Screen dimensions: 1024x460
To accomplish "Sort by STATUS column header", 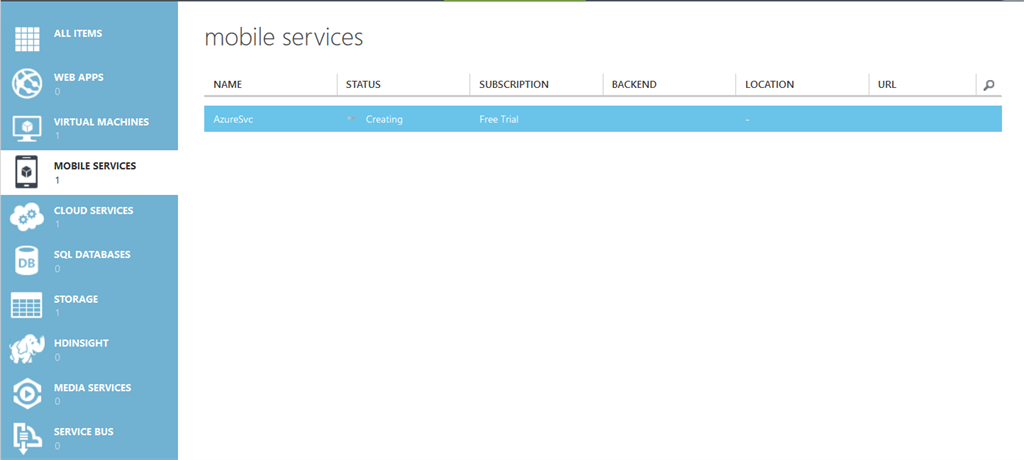I will [x=363, y=85].
